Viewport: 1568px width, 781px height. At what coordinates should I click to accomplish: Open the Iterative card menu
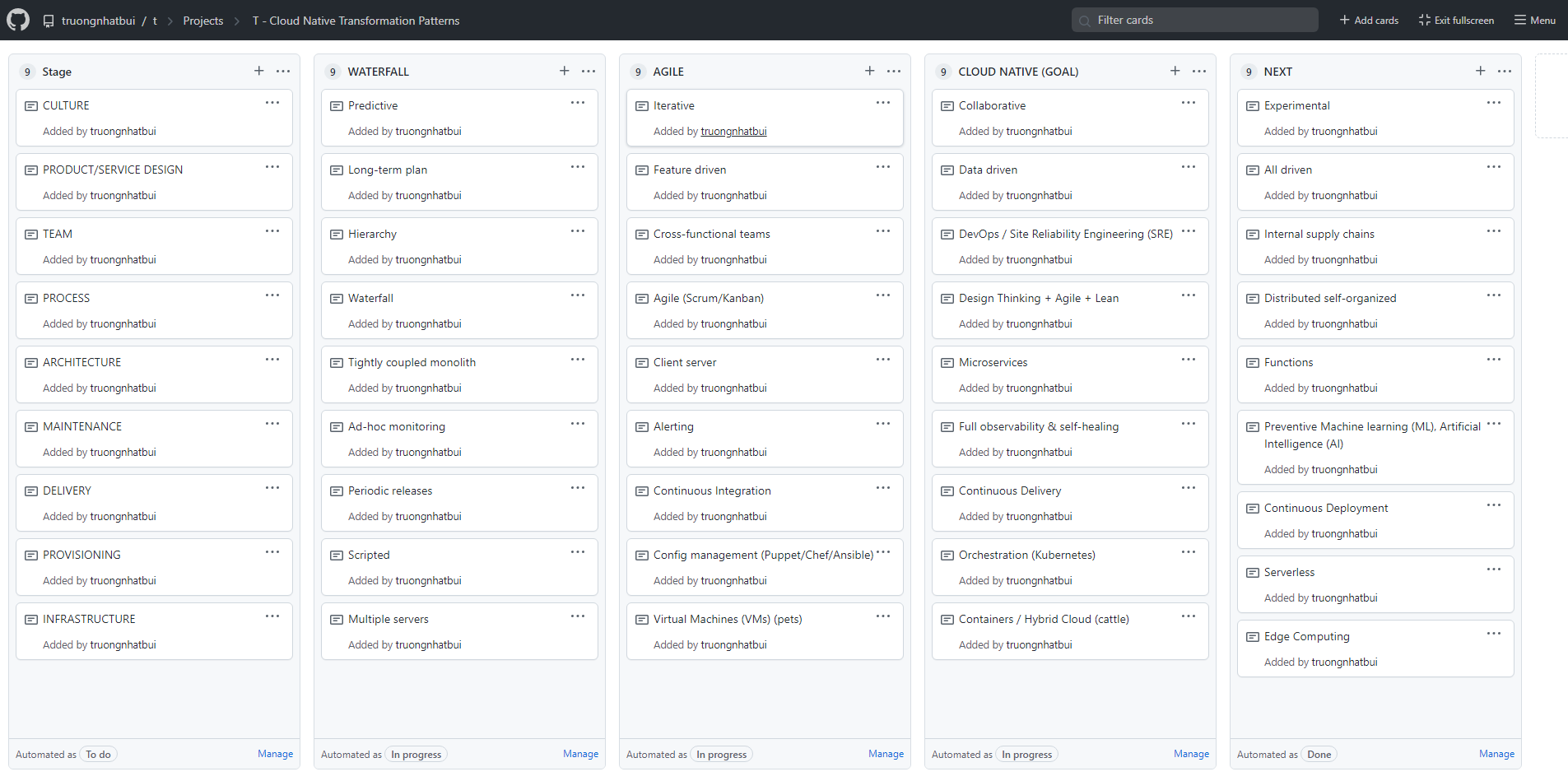point(883,103)
